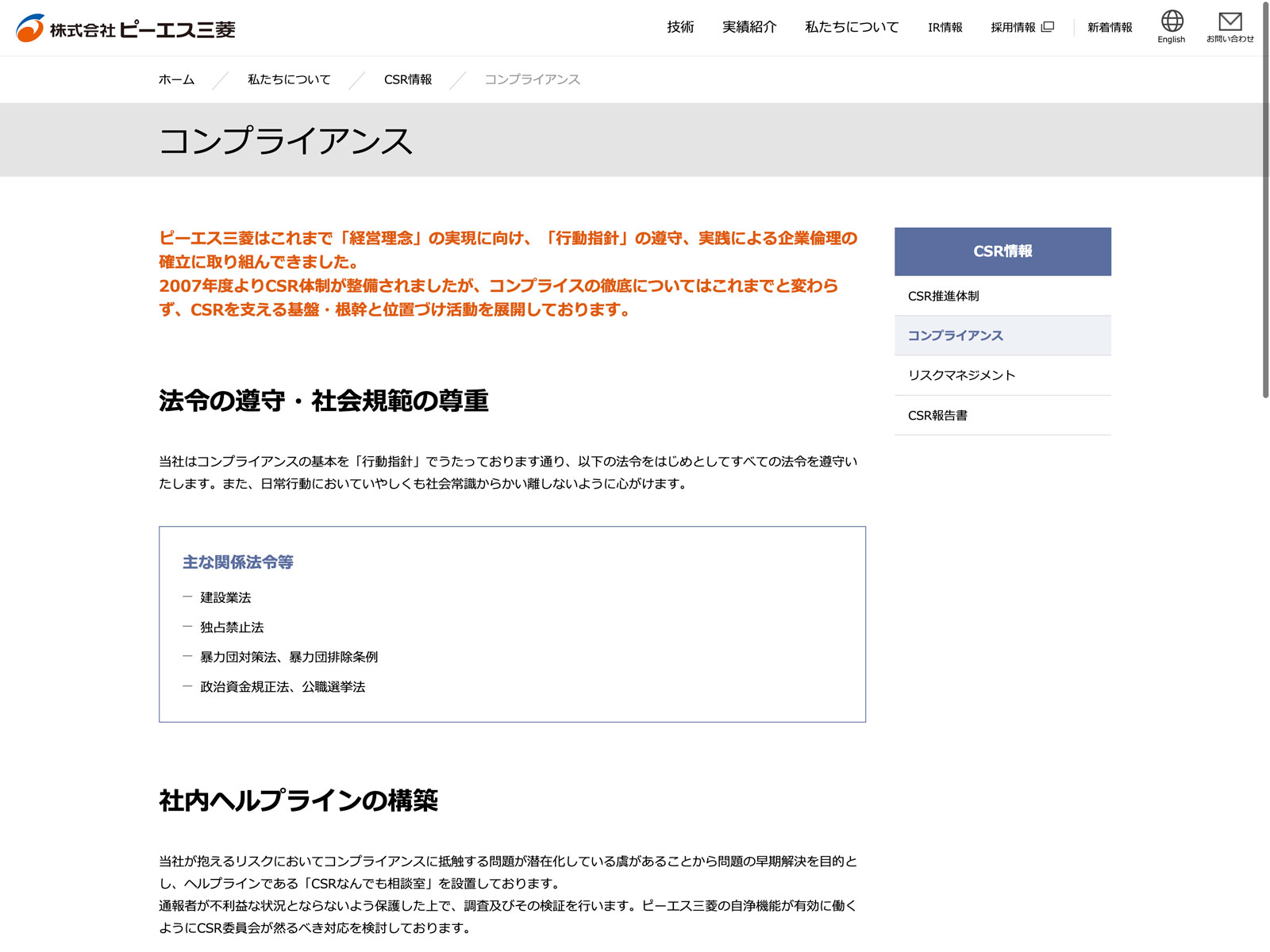Open リスクマネジメント from the sidebar

click(x=961, y=375)
